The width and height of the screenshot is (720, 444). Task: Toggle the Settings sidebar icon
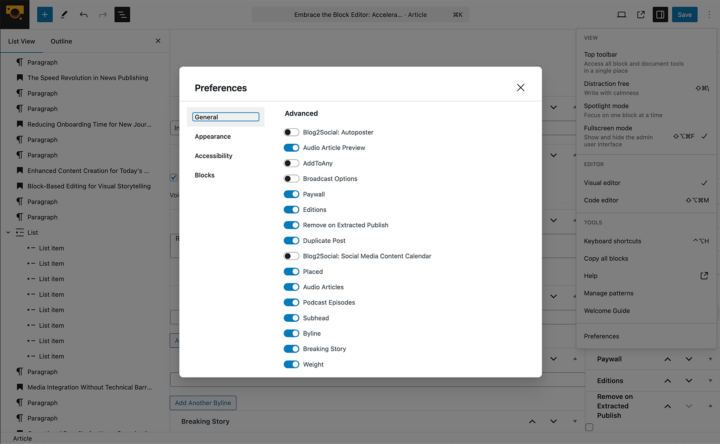pos(660,15)
